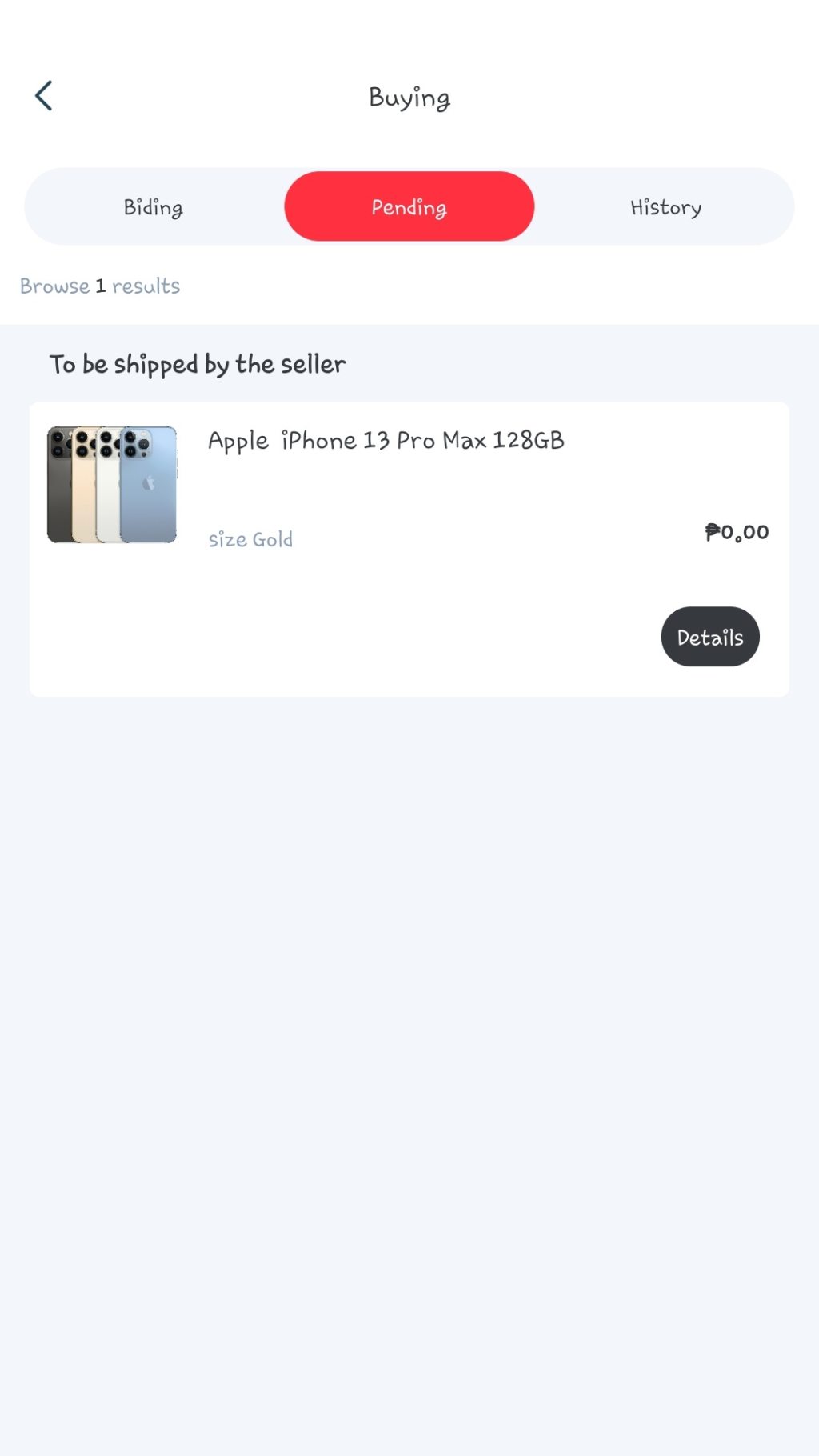Open the History tab
Image resolution: width=819 pixels, height=1456 pixels.
tap(665, 207)
